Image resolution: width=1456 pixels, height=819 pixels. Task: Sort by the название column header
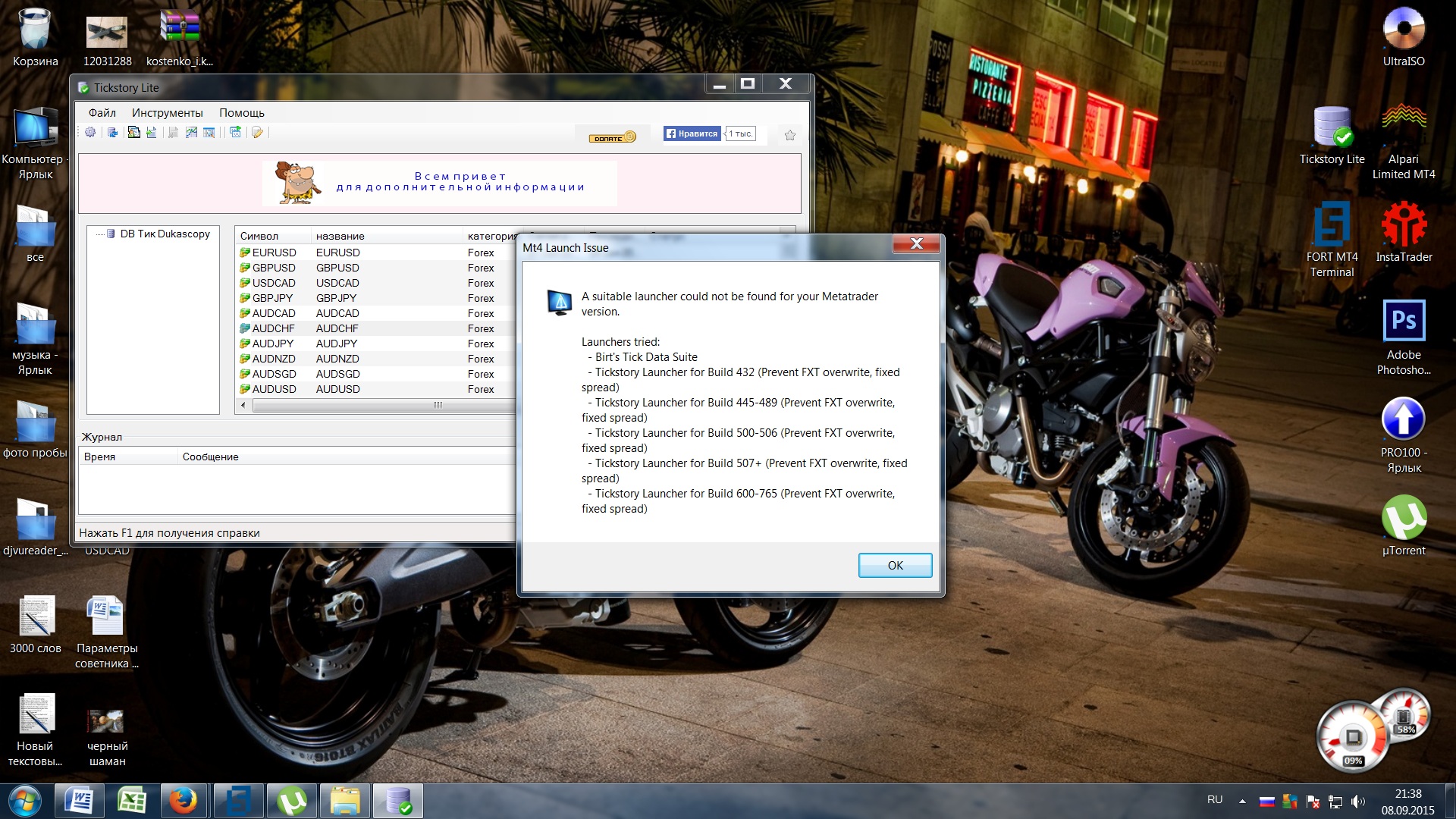pos(386,236)
